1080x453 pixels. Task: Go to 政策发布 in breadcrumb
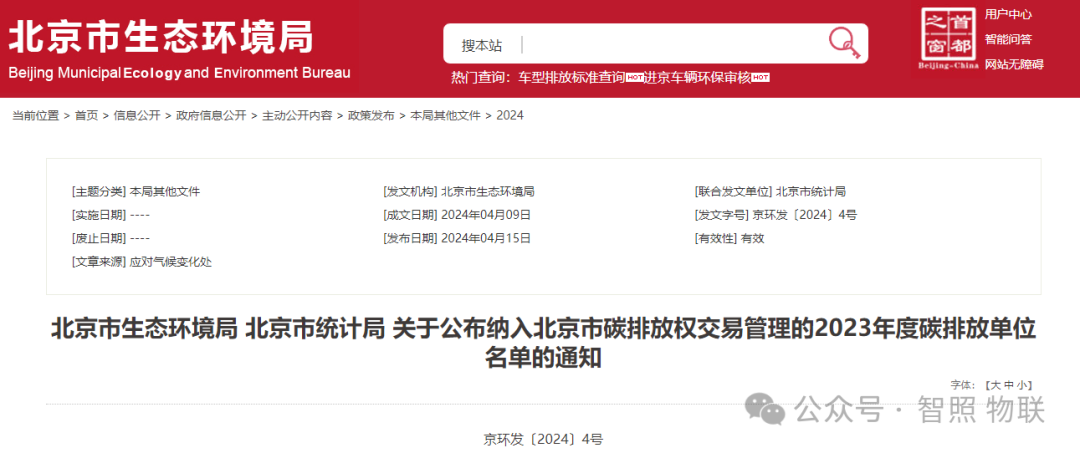click(x=371, y=116)
